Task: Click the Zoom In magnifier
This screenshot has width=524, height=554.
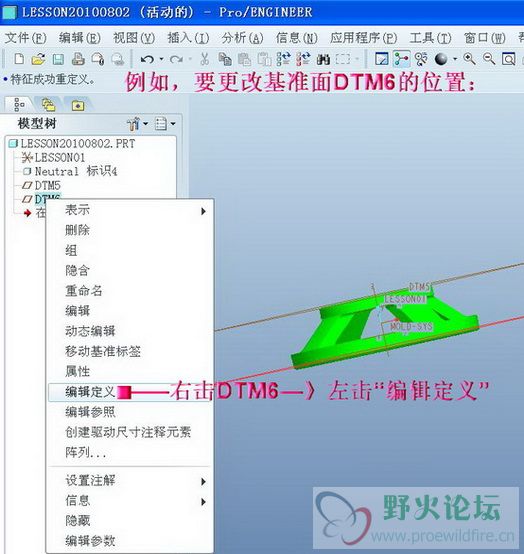Action: tap(469, 59)
